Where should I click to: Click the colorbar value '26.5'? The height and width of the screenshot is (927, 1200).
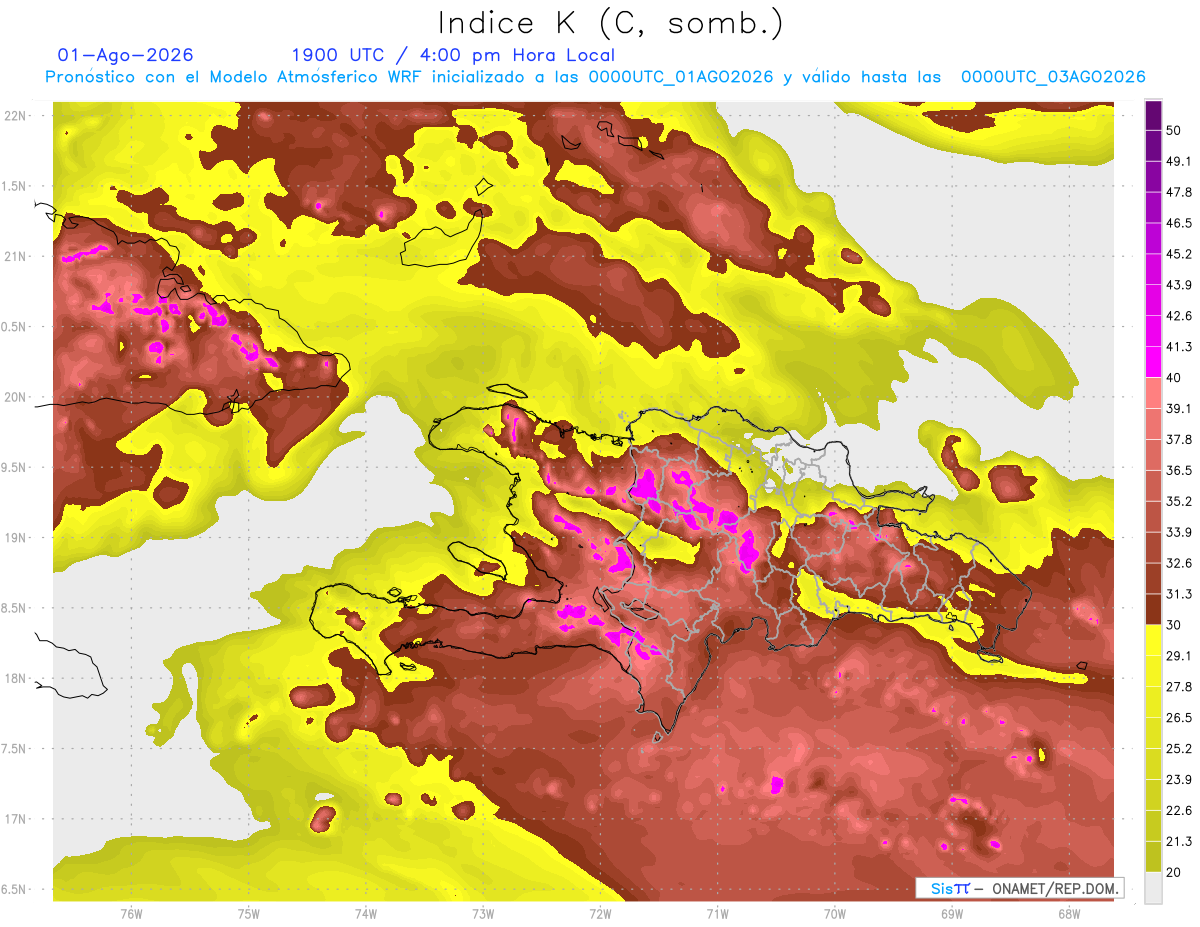click(1178, 718)
